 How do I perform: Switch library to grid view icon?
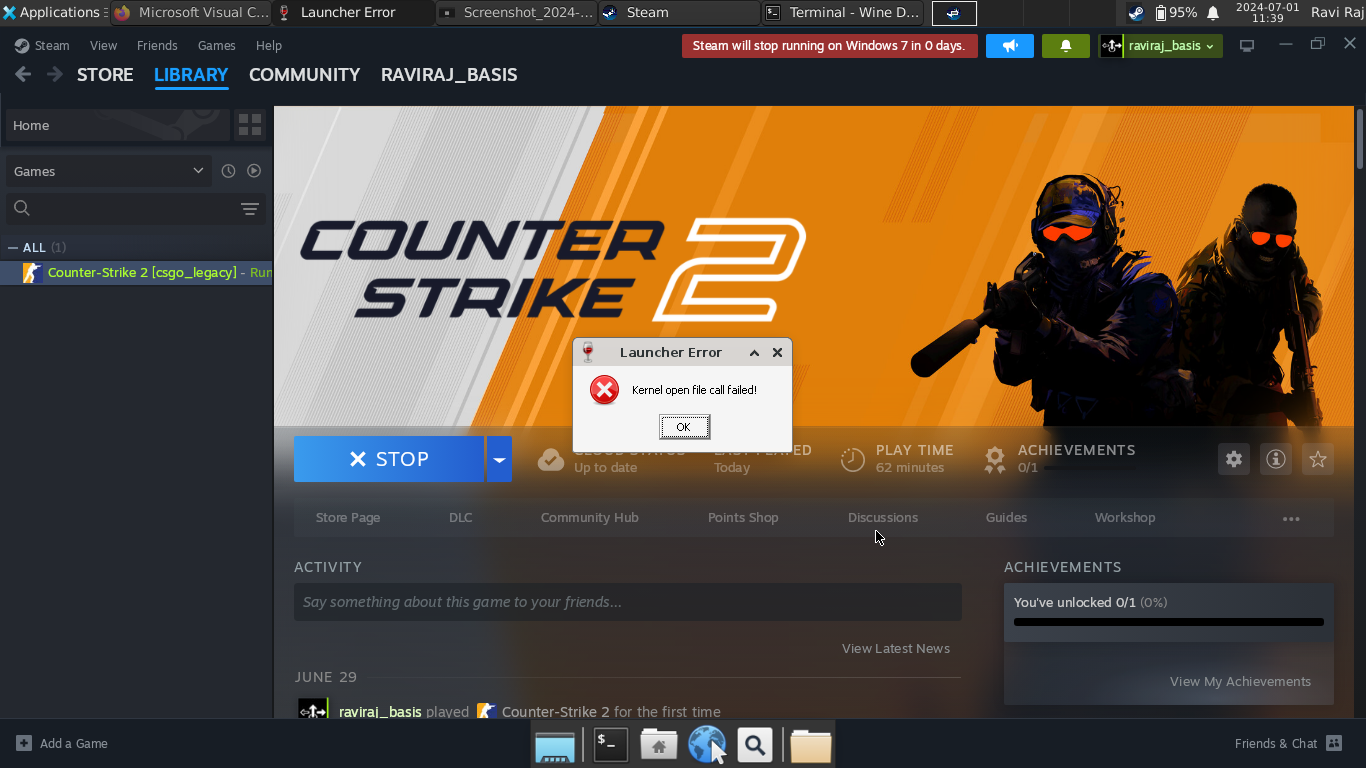(x=250, y=125)
